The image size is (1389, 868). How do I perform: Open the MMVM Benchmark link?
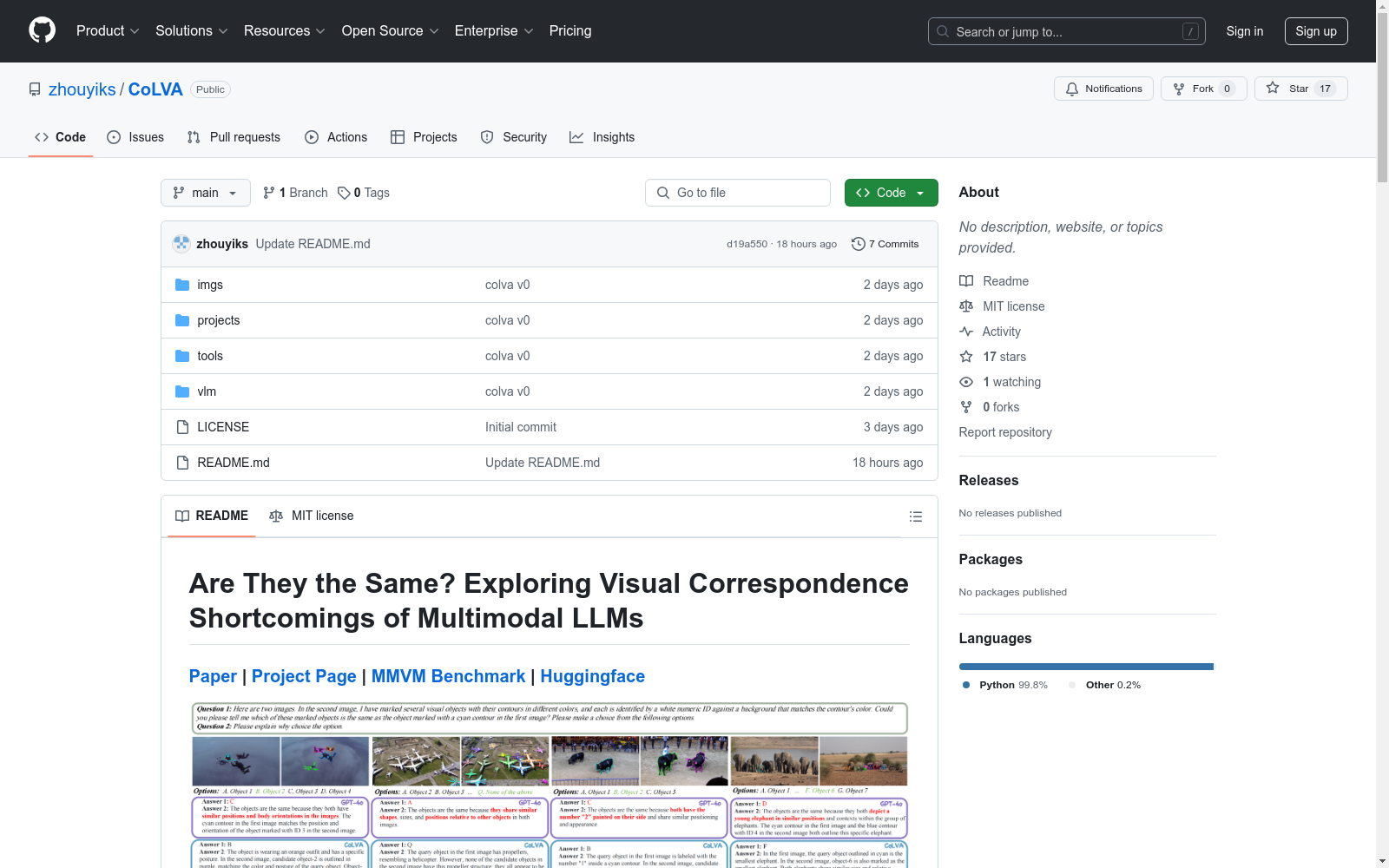point(448,676)
